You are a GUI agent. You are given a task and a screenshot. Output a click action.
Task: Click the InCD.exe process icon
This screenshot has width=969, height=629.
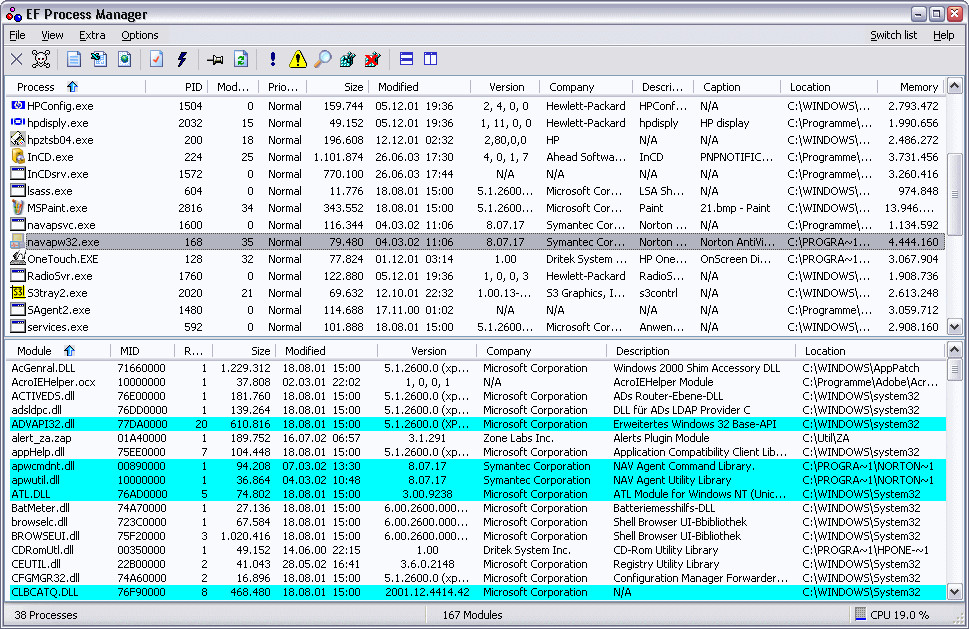coord(18,157)
